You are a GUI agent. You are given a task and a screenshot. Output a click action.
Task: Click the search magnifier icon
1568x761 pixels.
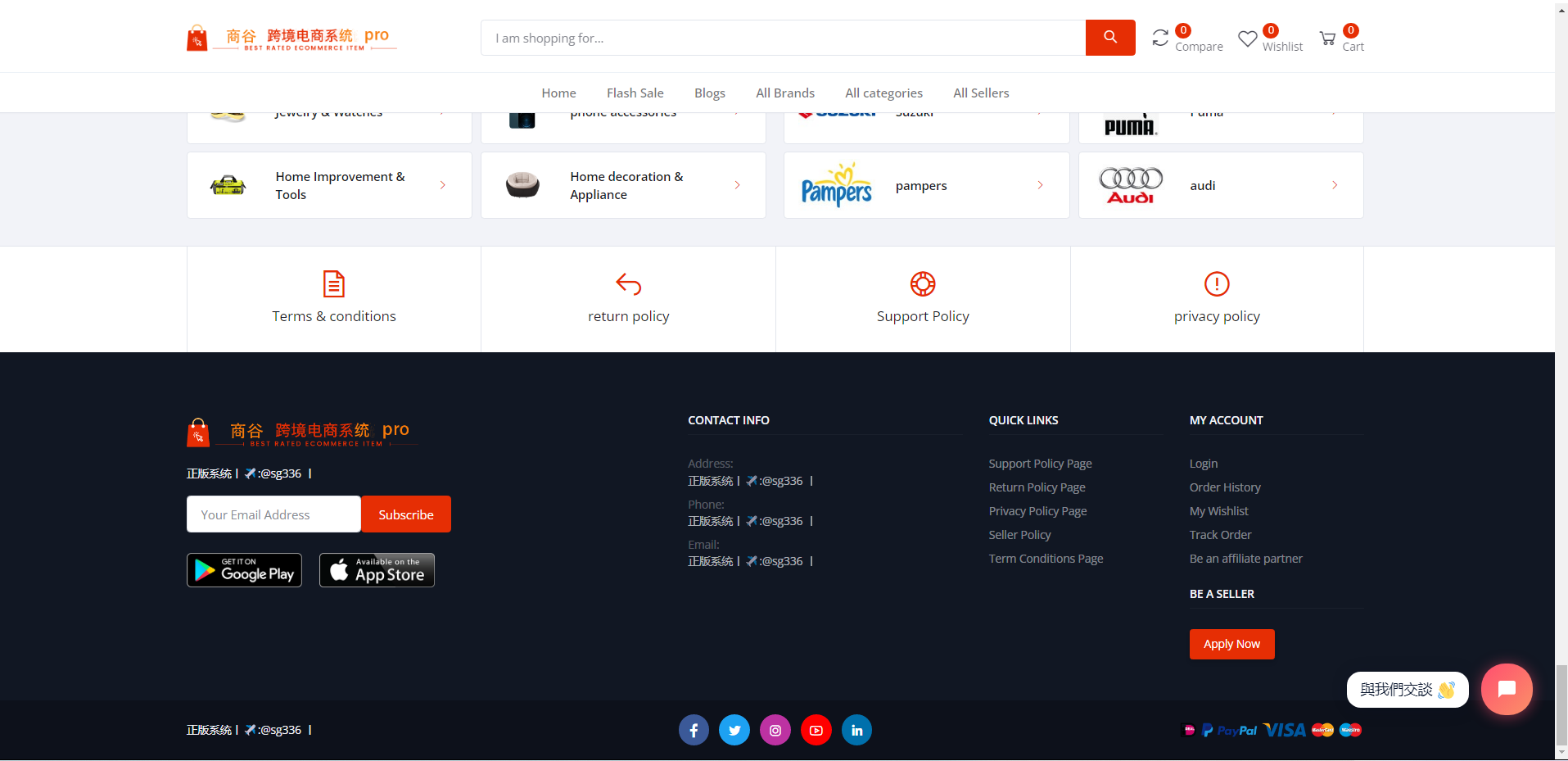[1109, 37]
